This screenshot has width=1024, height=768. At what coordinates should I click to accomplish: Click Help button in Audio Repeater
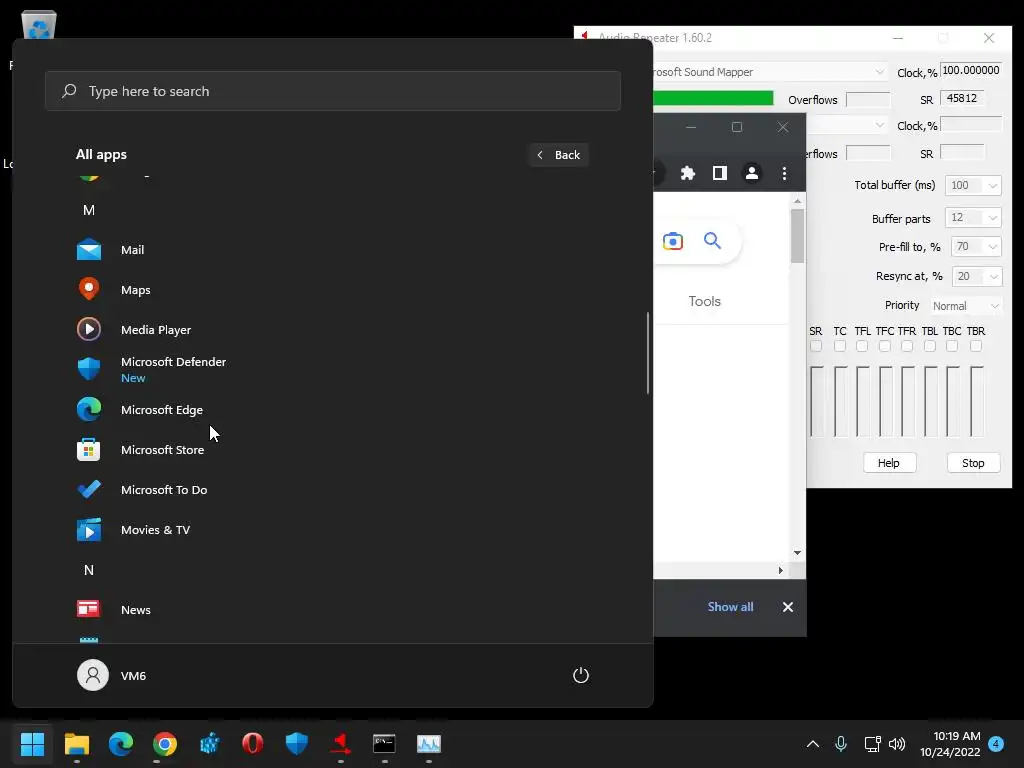[x=889, y=462]
